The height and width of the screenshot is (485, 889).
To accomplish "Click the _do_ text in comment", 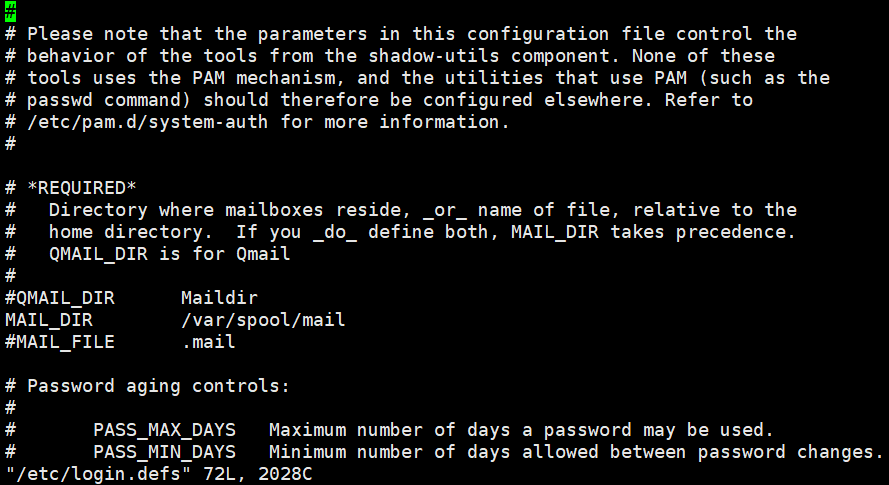I will pyautogui.click(x=335, y=232).
